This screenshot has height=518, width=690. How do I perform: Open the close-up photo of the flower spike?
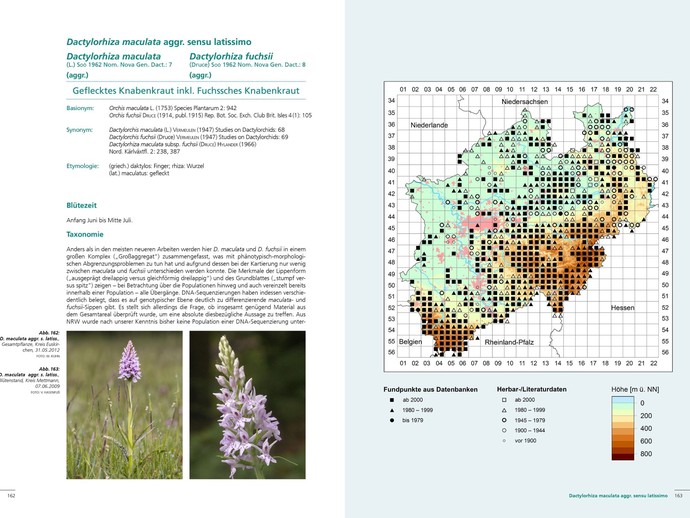(x=247, y=405)
